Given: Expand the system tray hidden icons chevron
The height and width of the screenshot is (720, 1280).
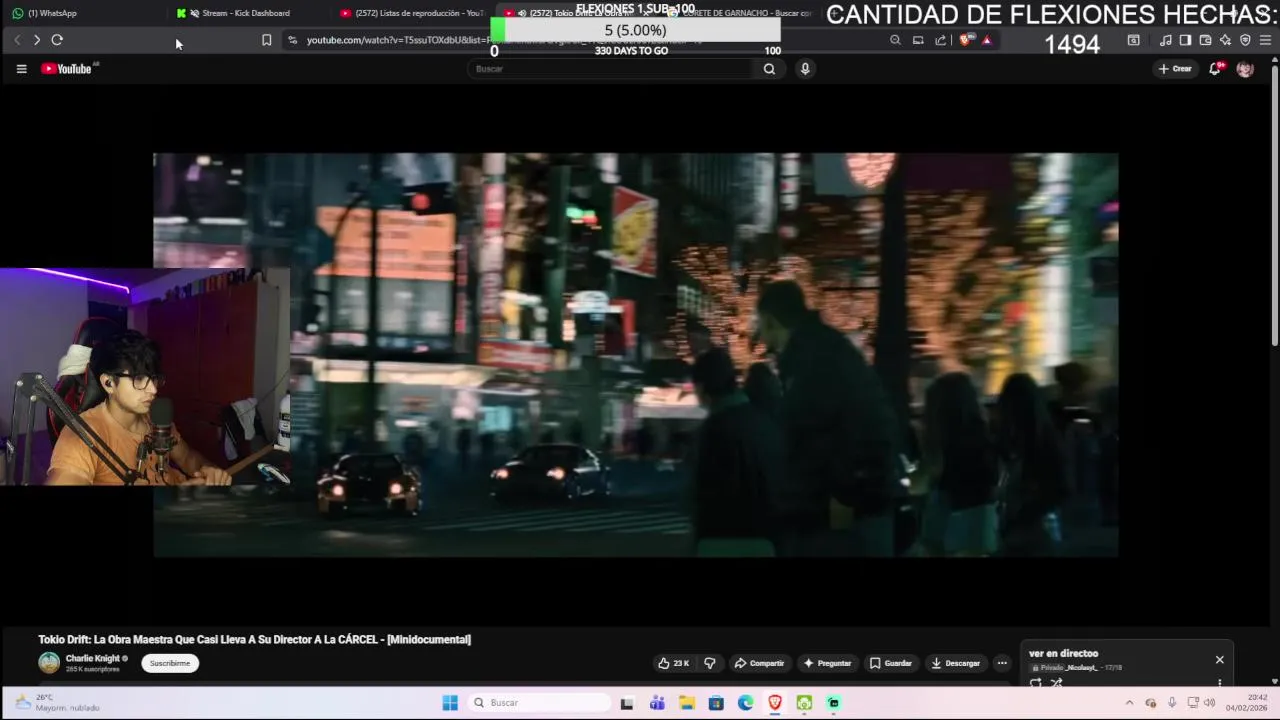Looking at the screenshot, I should click(x=1129, y=703).
